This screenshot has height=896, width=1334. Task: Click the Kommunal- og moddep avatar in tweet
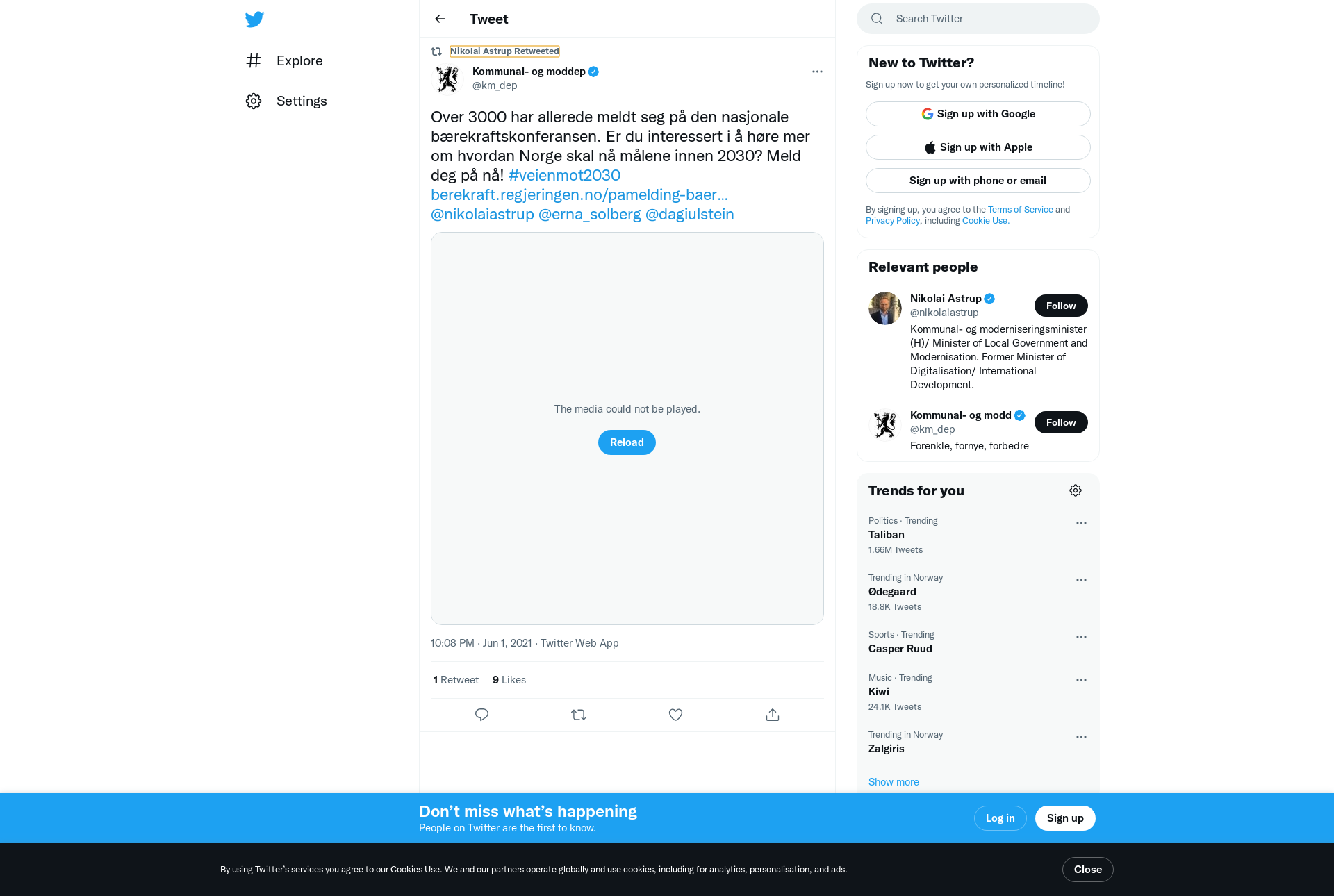point(447,78)
